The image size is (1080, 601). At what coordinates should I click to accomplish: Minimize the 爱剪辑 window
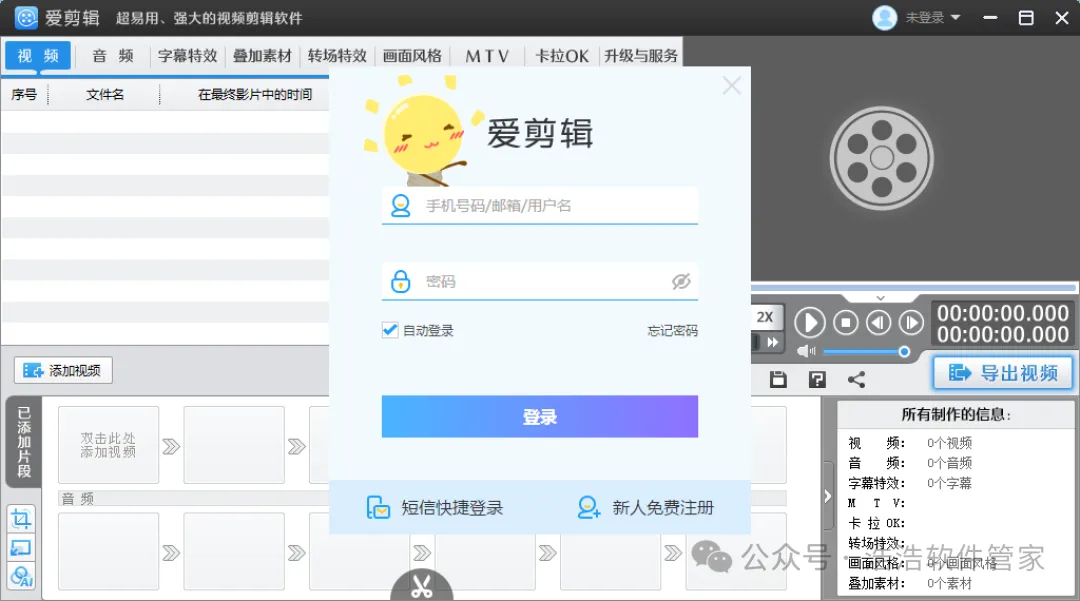tap(990, 18)
